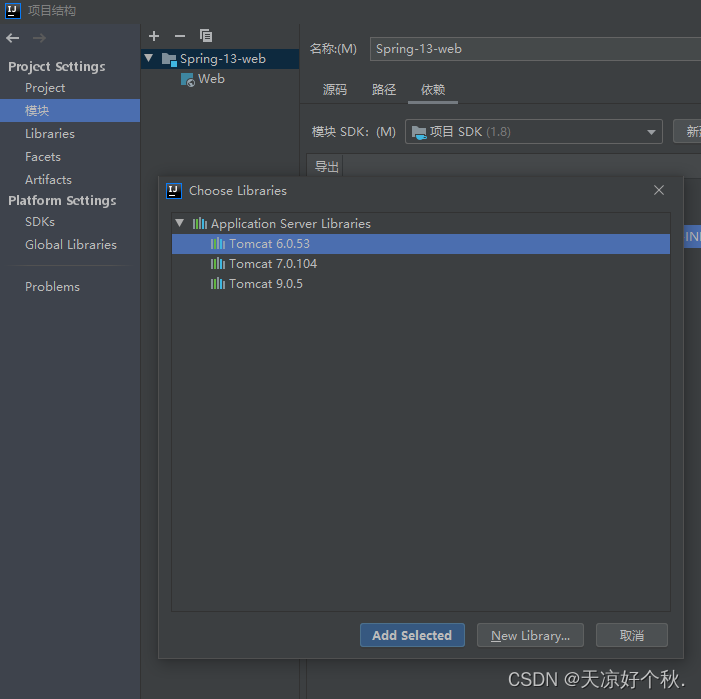This screenshot has width=701, height=699.
Task: Collapse the Spring-13-web module tree
Action: [x=149, y=58]
